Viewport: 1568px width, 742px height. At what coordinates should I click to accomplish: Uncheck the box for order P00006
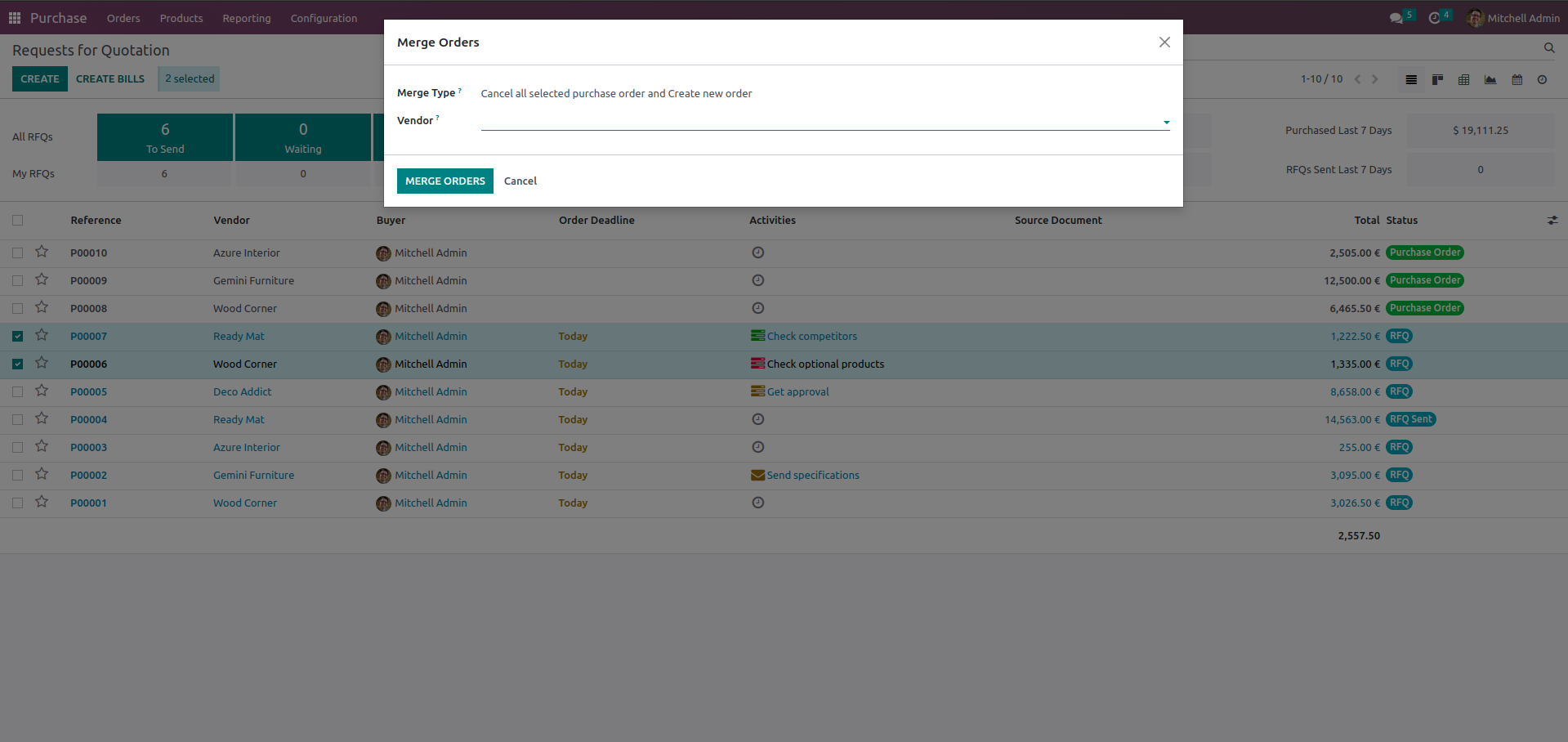point(18,364)
